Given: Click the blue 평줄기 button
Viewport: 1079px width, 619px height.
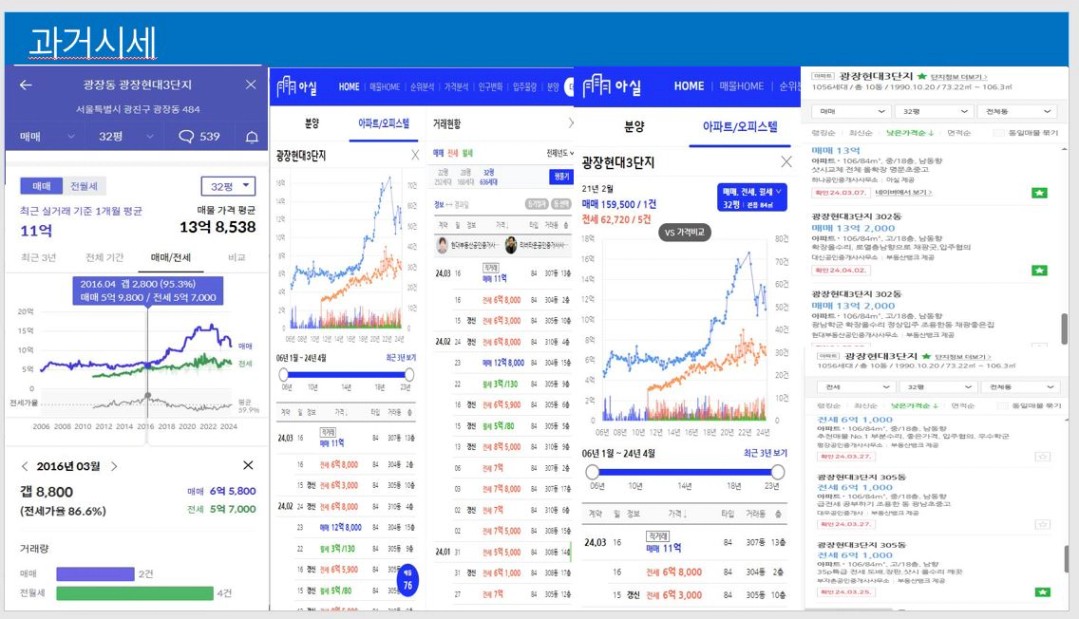Looking at the screenshot, I should (x=561, y=177).
